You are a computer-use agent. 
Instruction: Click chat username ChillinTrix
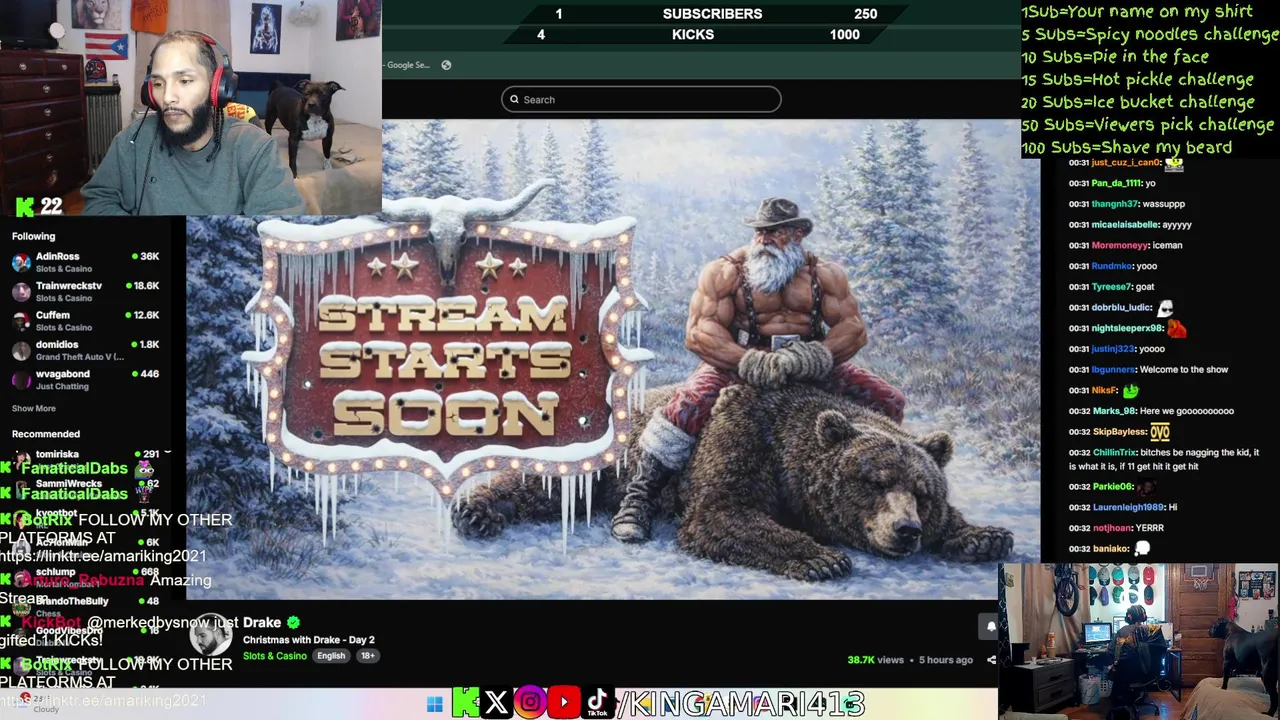click(x=1113, y=453)
